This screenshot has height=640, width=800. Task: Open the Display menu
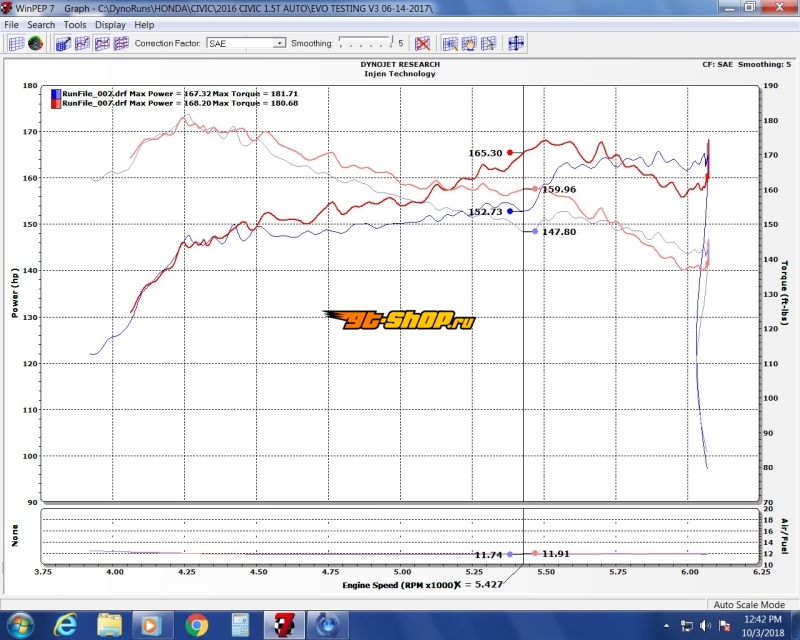coord(111,24)
